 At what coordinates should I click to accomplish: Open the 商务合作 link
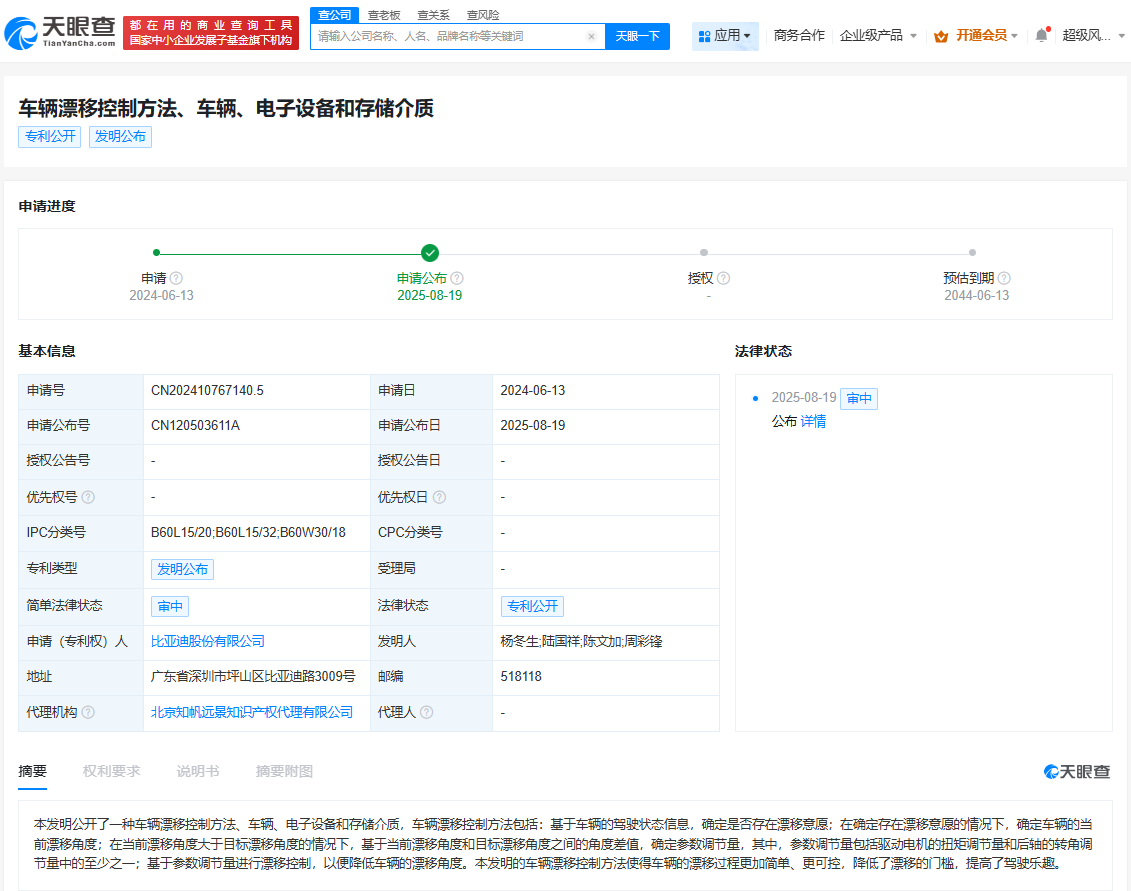coord(798,35)
